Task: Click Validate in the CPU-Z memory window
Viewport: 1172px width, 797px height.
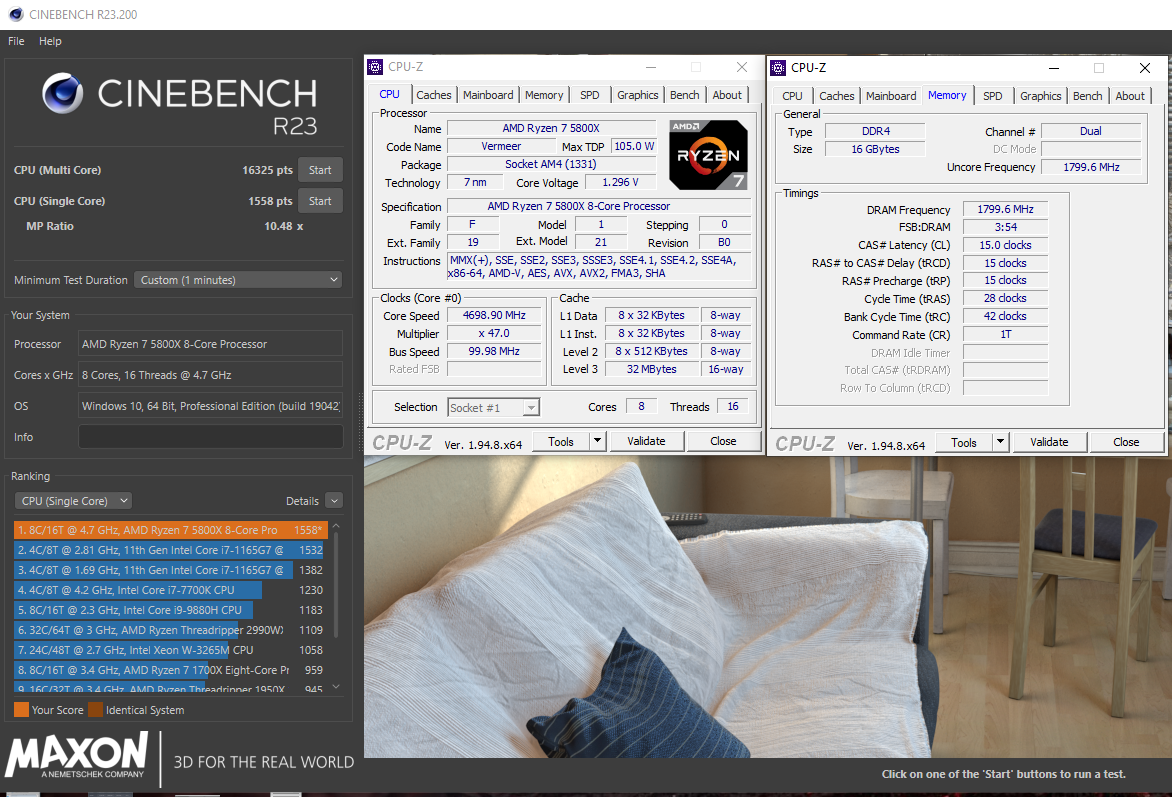Action: [1049, 442]
